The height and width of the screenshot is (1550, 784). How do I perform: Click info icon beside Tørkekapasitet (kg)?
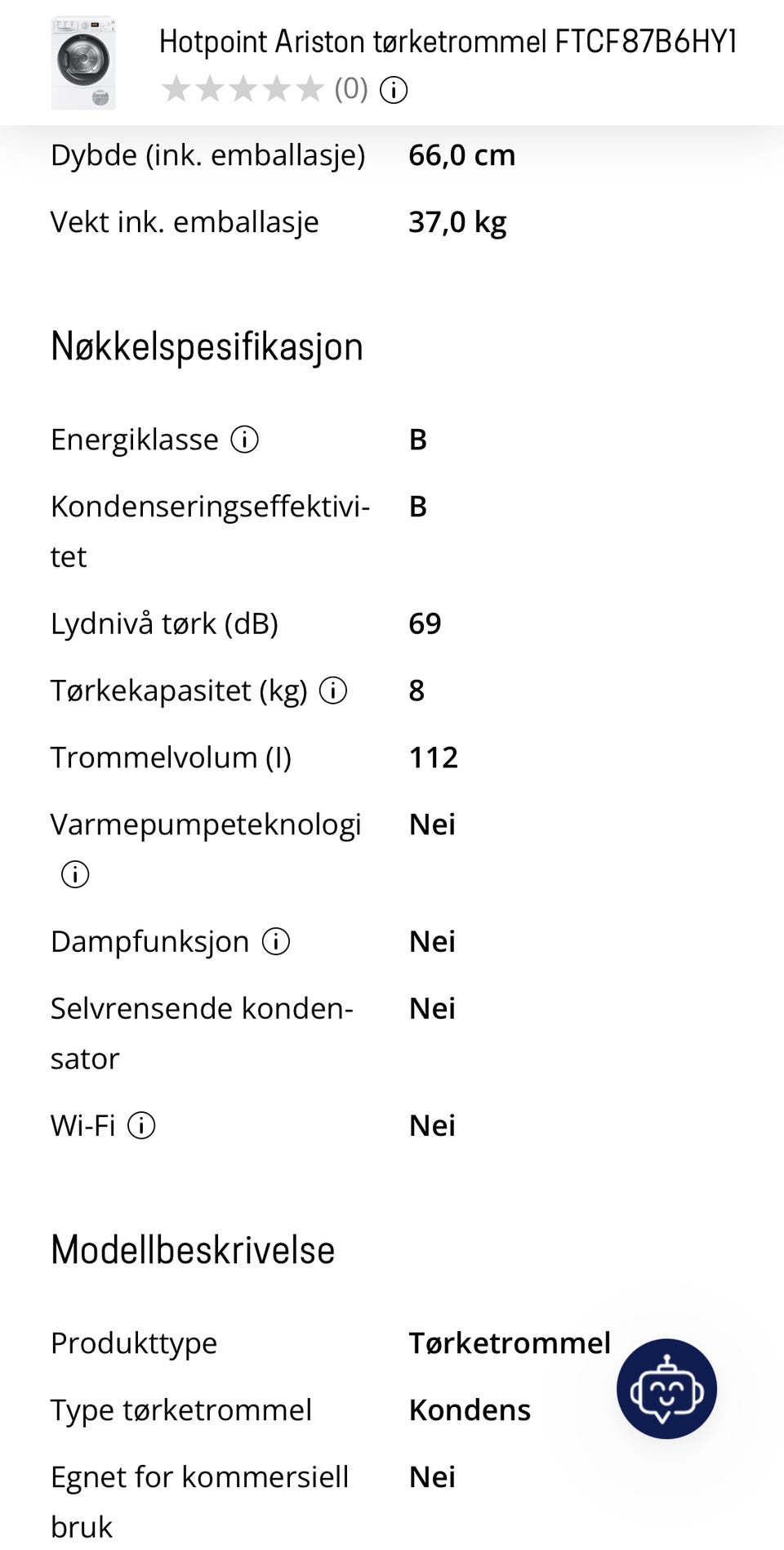333,690
